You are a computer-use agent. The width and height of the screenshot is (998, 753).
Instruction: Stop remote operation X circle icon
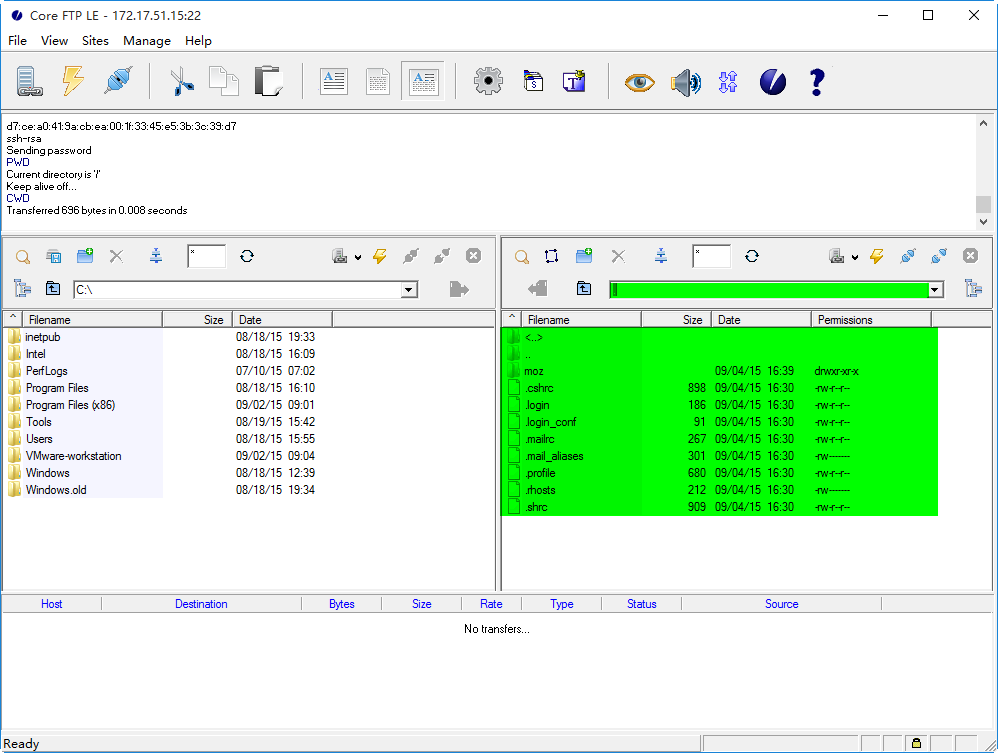coord(970,256)
